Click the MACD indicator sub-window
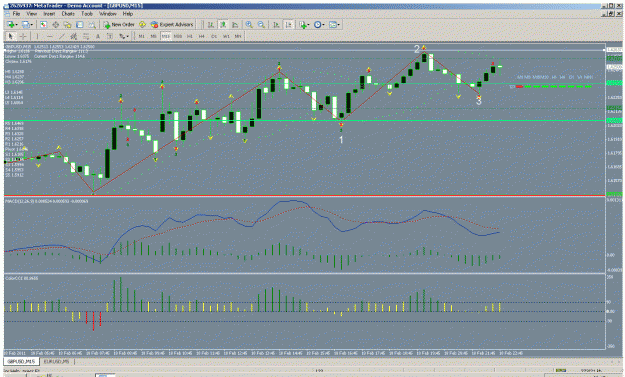 pos(305,234)
